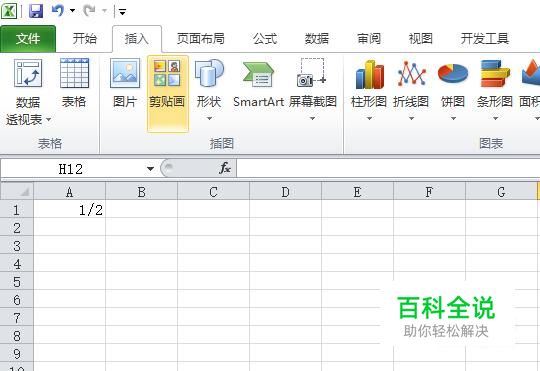Expand the 柱形图 dropdown arrow
This screenshot has height=371, width=540.
pyautogui.click(x=369, y=118)
